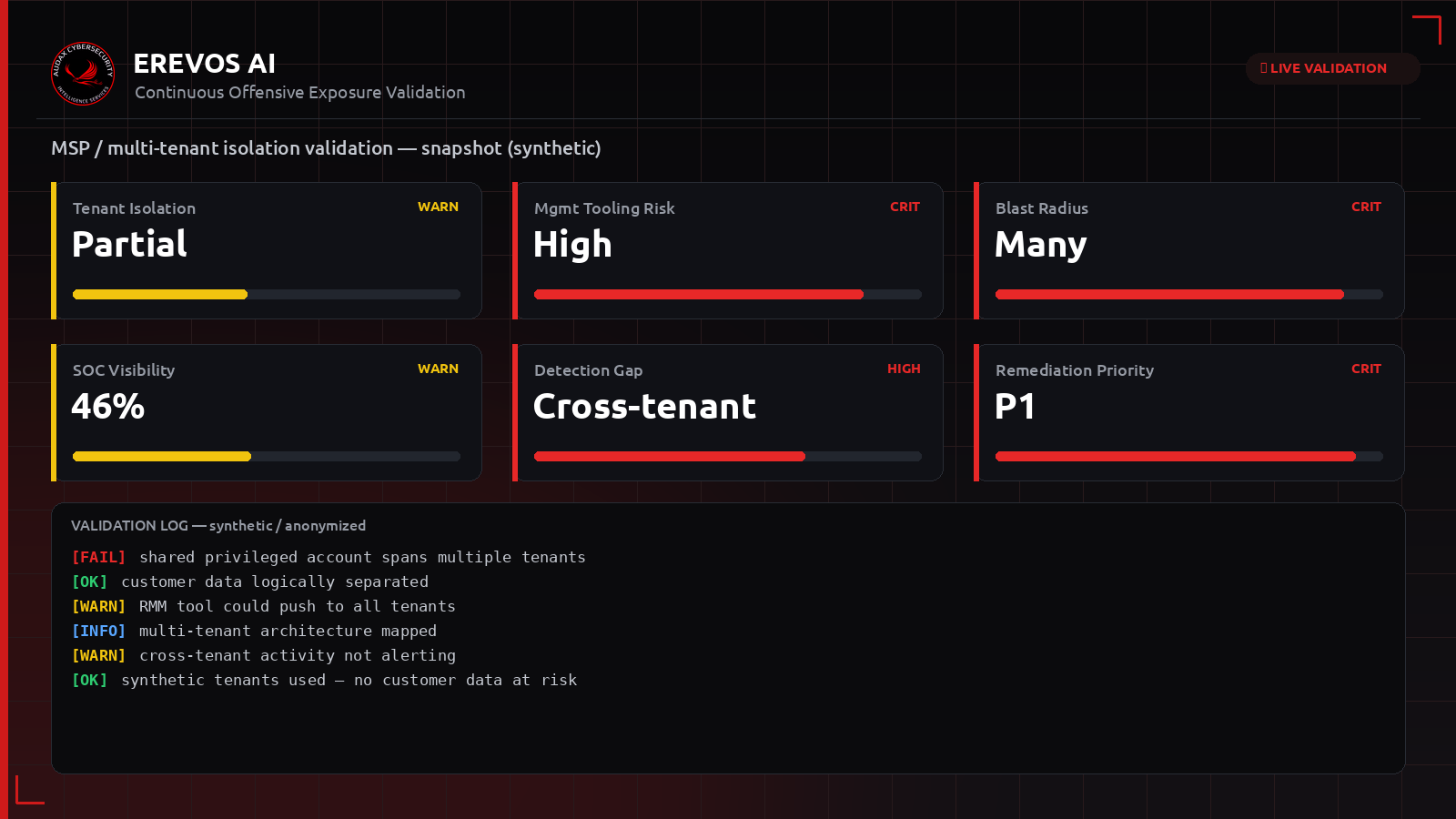Viewport: 1456px width, 819px height.
Task: Click the Tenant Isolation progress bar
Action: tap(267, 295)
